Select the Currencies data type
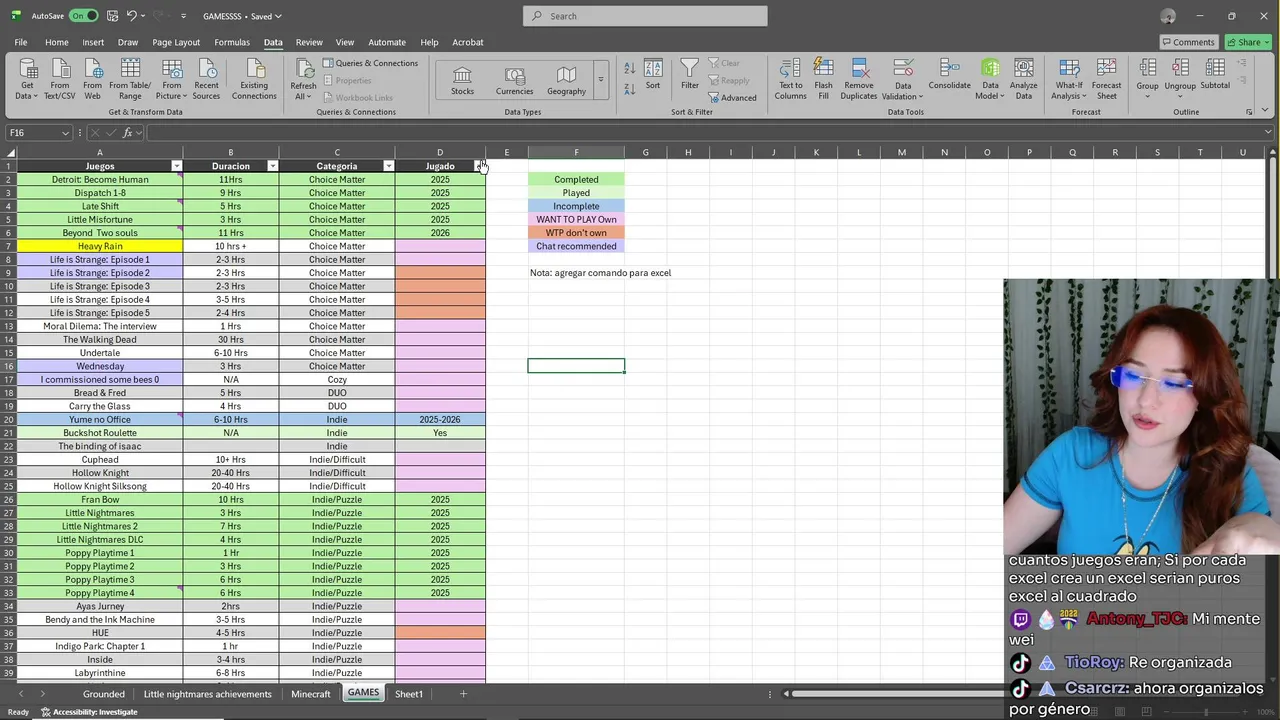 pos(514,81)
